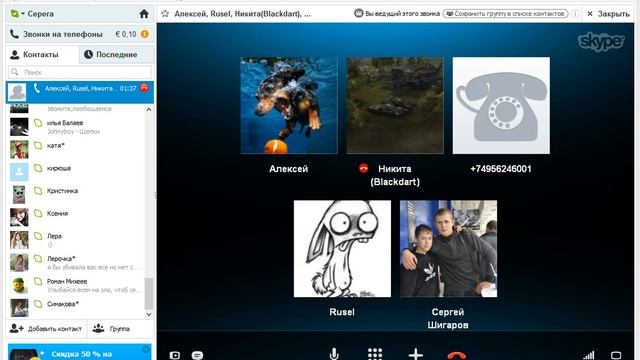Click the orange credit alert icon
This screenshot has width=640, height=360.
[x=144, y=34]
